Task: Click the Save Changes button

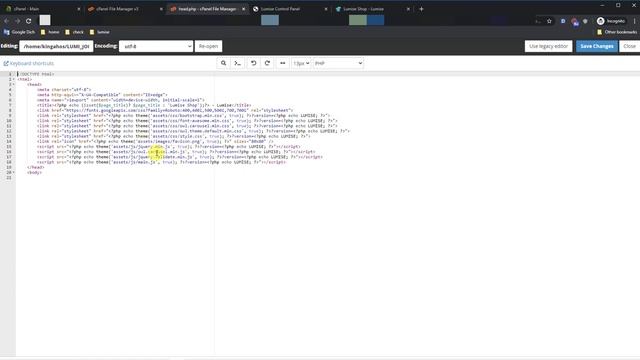Action: point(597,46)
